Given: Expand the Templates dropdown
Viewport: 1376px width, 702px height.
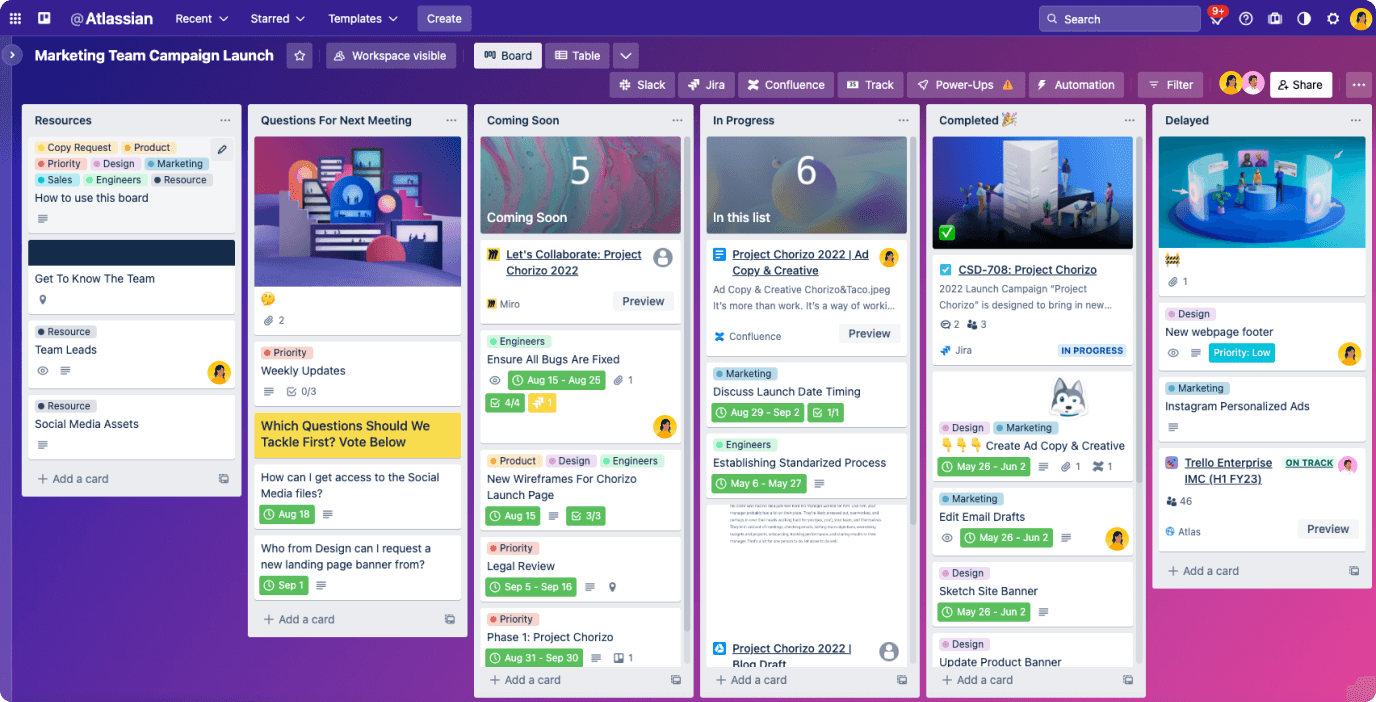Looking at the screenshot, I should 362,18.
